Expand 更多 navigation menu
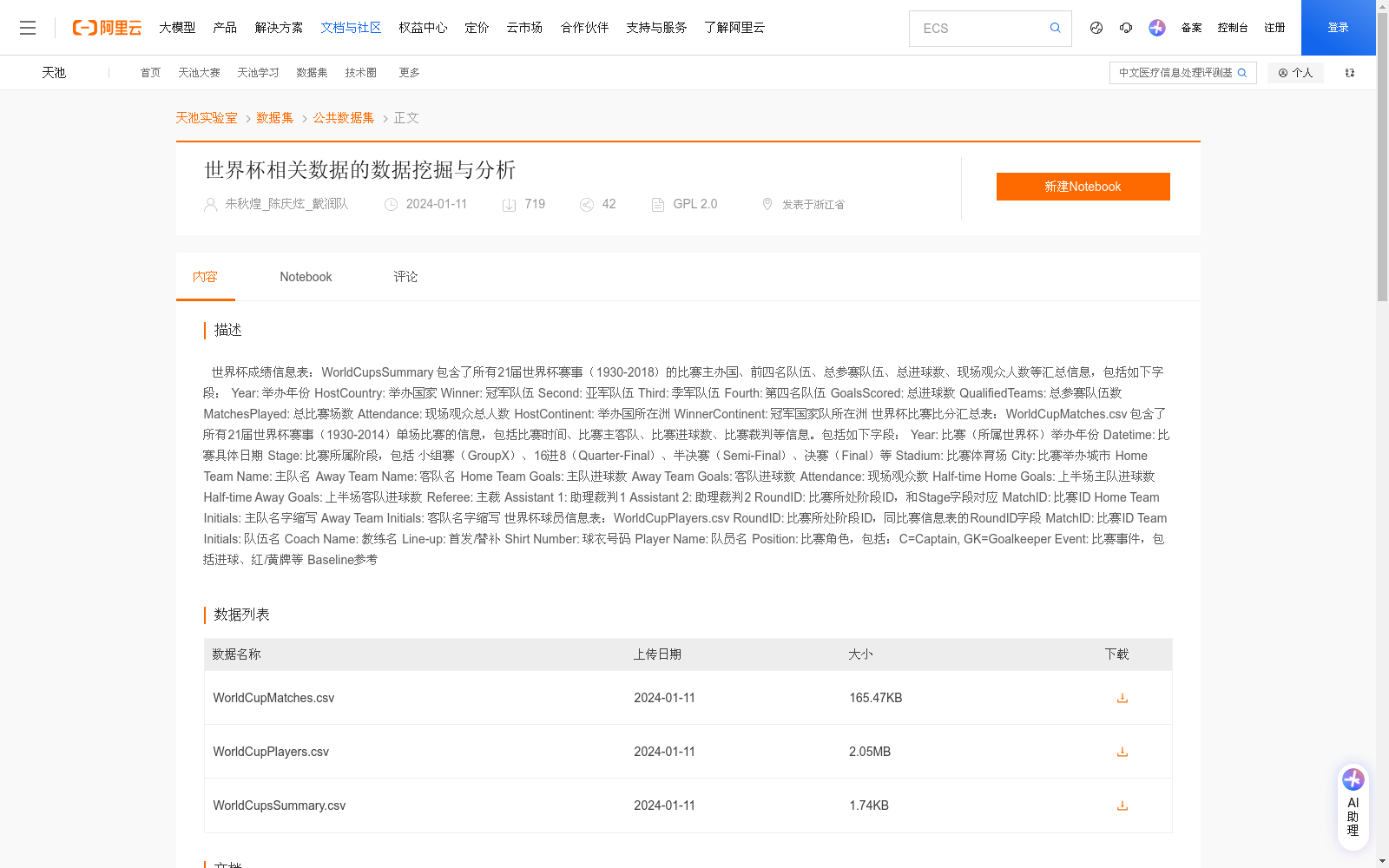Image resolution: width=1389 pixels, height=868 pixels. click(409, 73)
